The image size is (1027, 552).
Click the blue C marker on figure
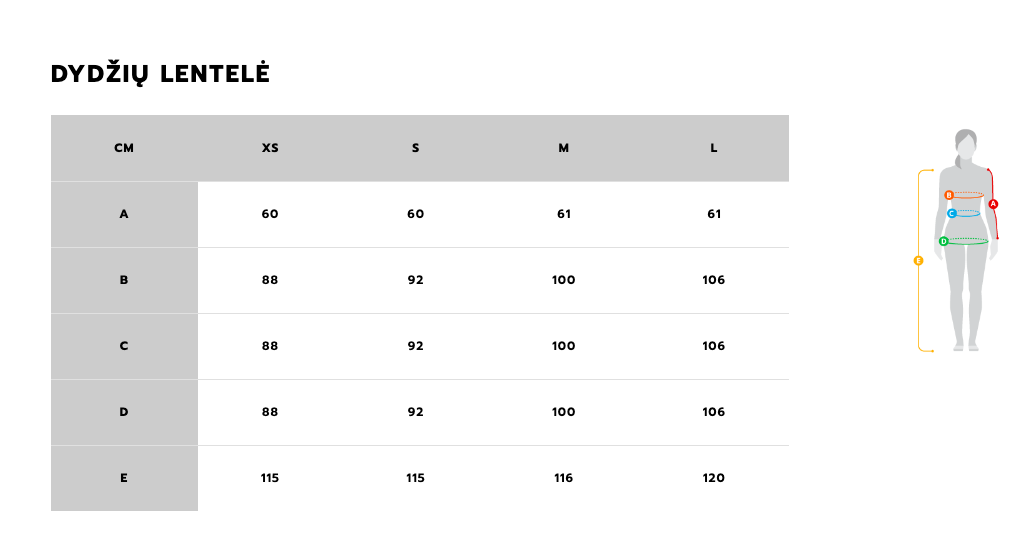pos(952,213)
